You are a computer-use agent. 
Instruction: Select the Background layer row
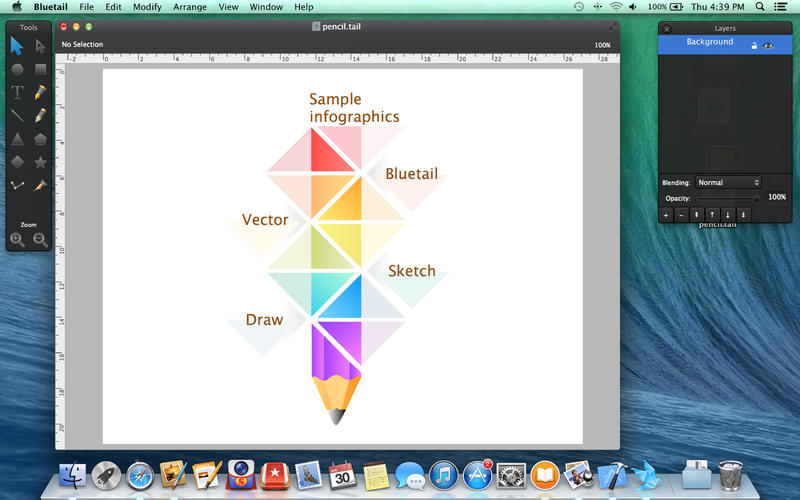click(725, 44)
